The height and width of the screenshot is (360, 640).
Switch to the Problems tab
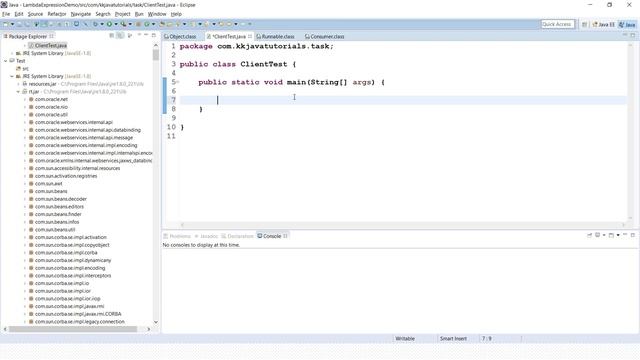click(x=177, y=236)
